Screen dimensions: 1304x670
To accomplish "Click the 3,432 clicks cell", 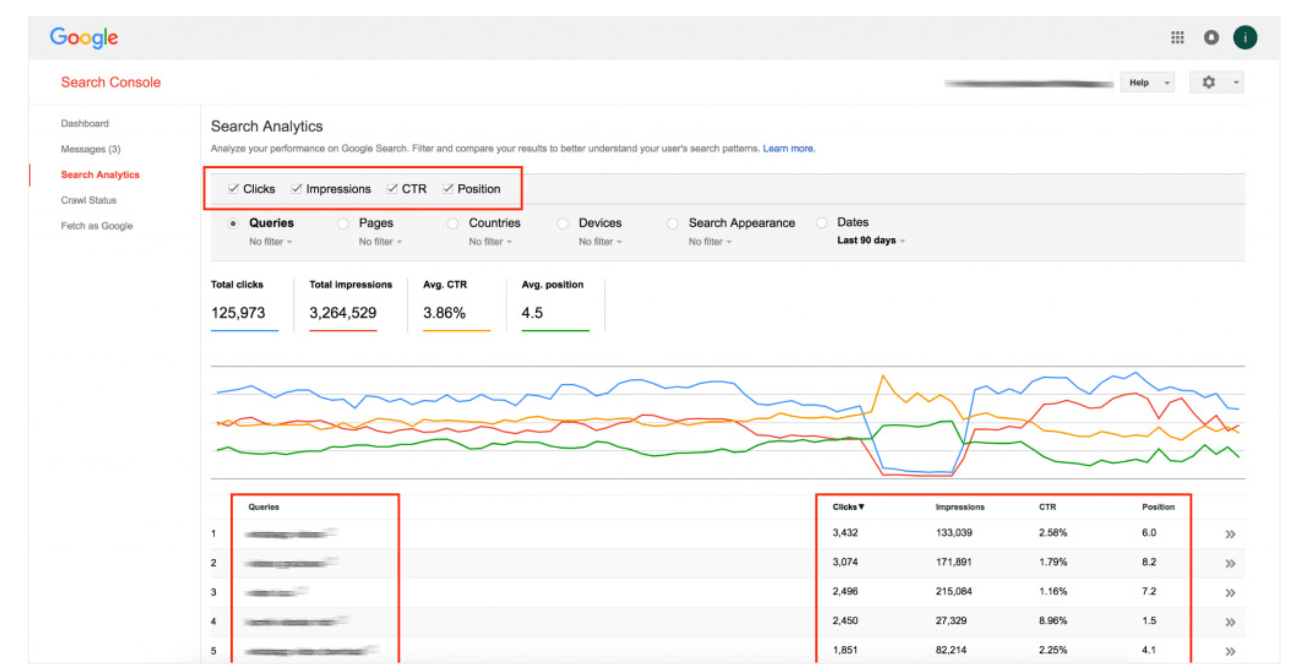I will pyautogui.click(x=845, y=533).
